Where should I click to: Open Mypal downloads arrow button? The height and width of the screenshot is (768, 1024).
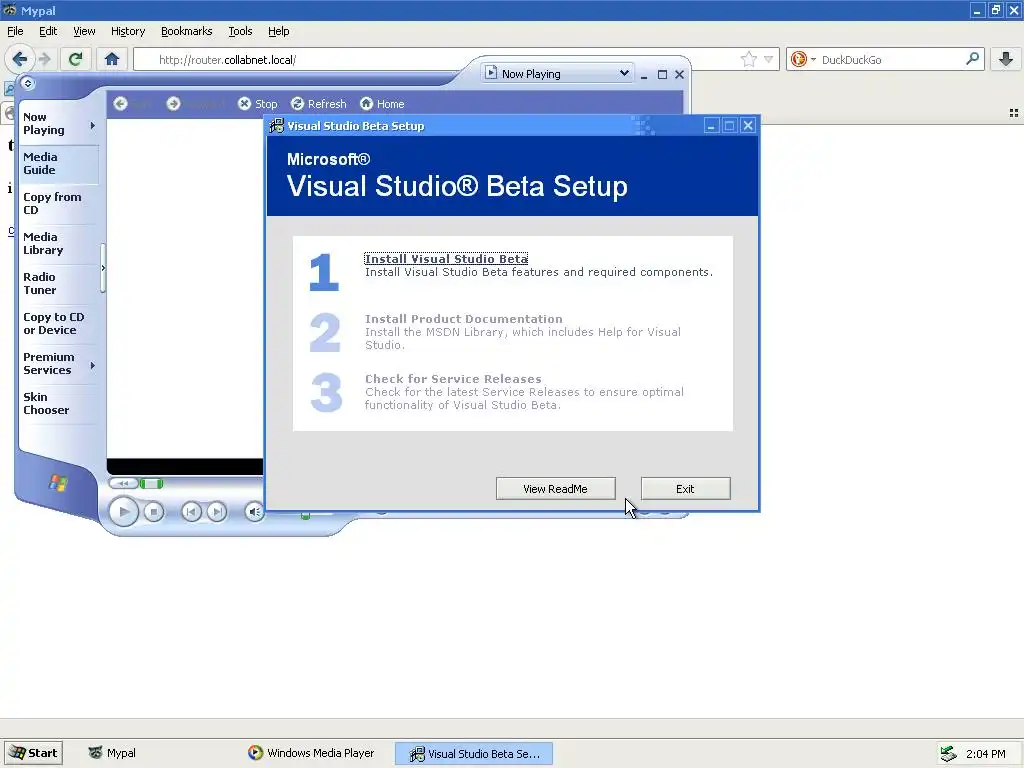(1006, 59)
